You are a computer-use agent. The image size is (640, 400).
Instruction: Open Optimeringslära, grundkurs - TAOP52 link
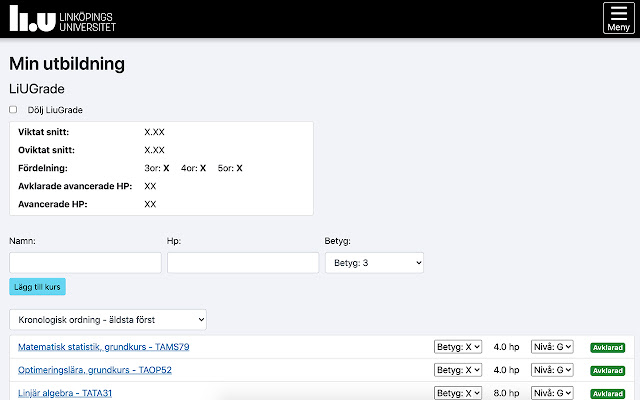coord(95,370)
